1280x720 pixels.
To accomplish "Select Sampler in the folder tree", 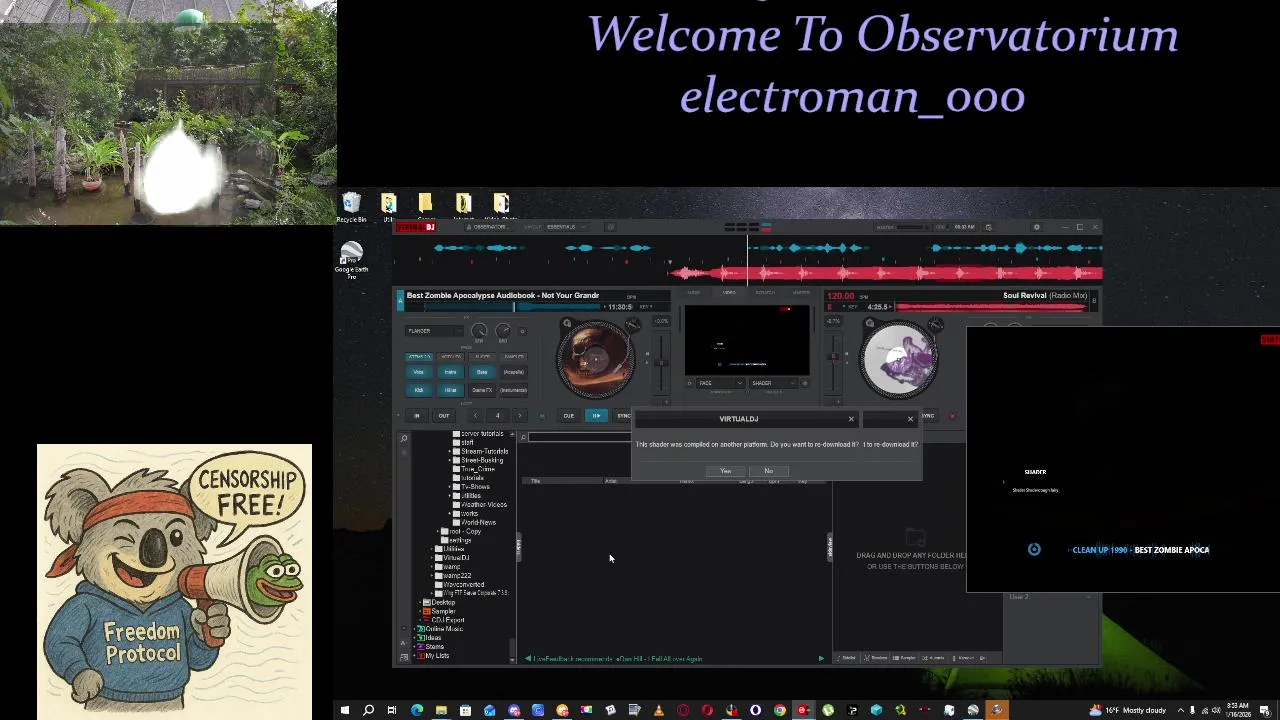I will (x=441, y=611).
